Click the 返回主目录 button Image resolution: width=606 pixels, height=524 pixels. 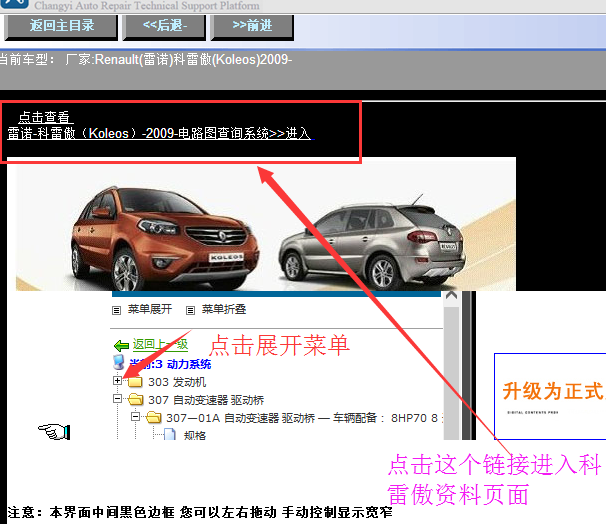point(61,27)
